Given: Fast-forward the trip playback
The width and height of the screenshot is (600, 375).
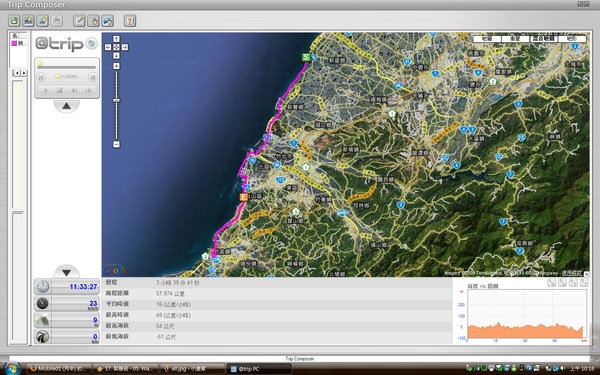Looking at the screenshot, I should click(88, 90).
